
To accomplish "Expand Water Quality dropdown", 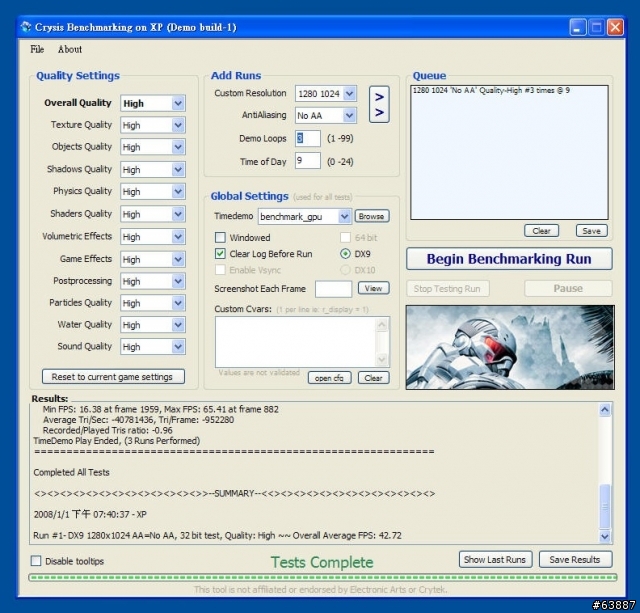I will (x=178, y=325).
